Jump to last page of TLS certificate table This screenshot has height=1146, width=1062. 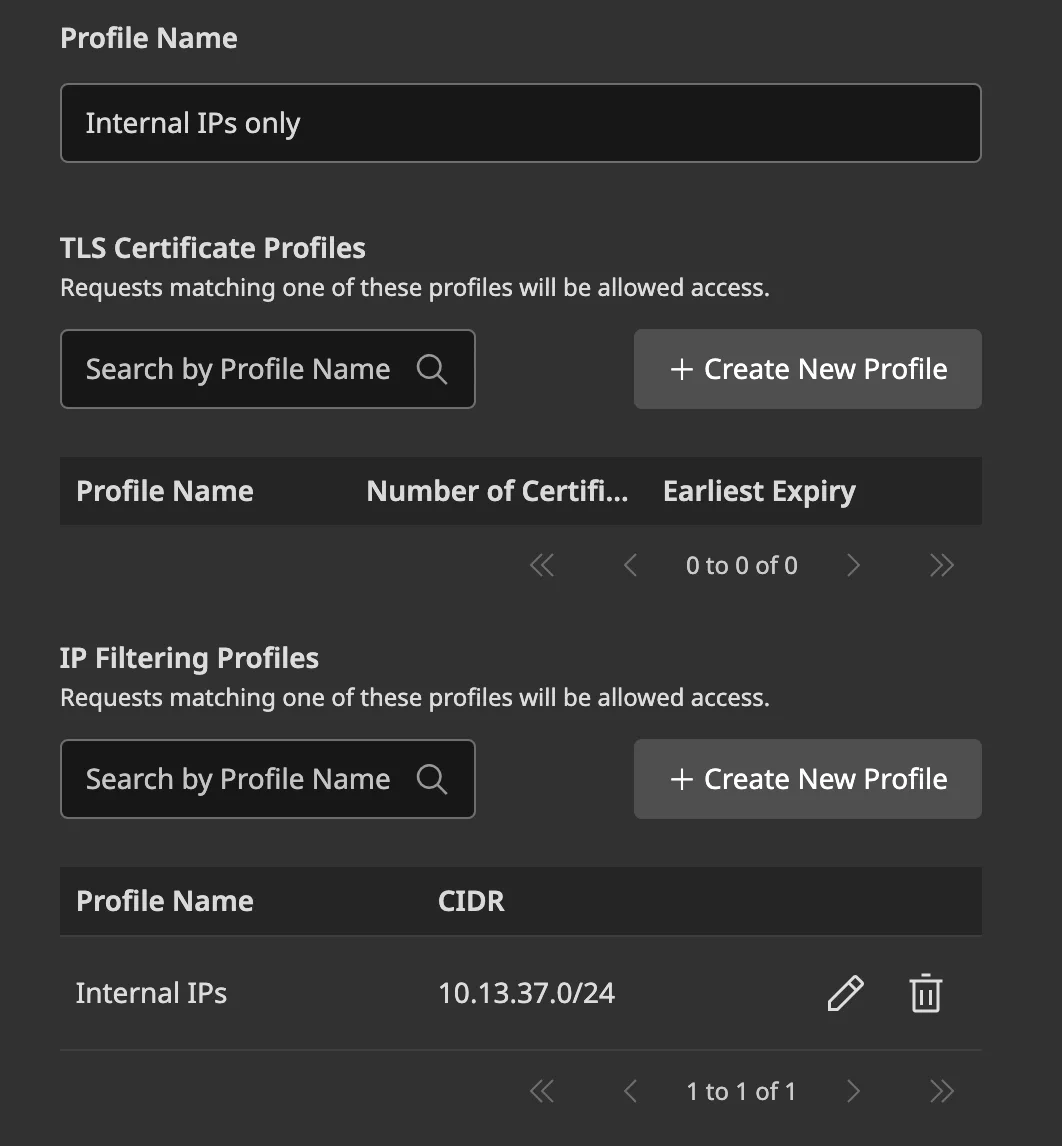click(x=941, y=565)
